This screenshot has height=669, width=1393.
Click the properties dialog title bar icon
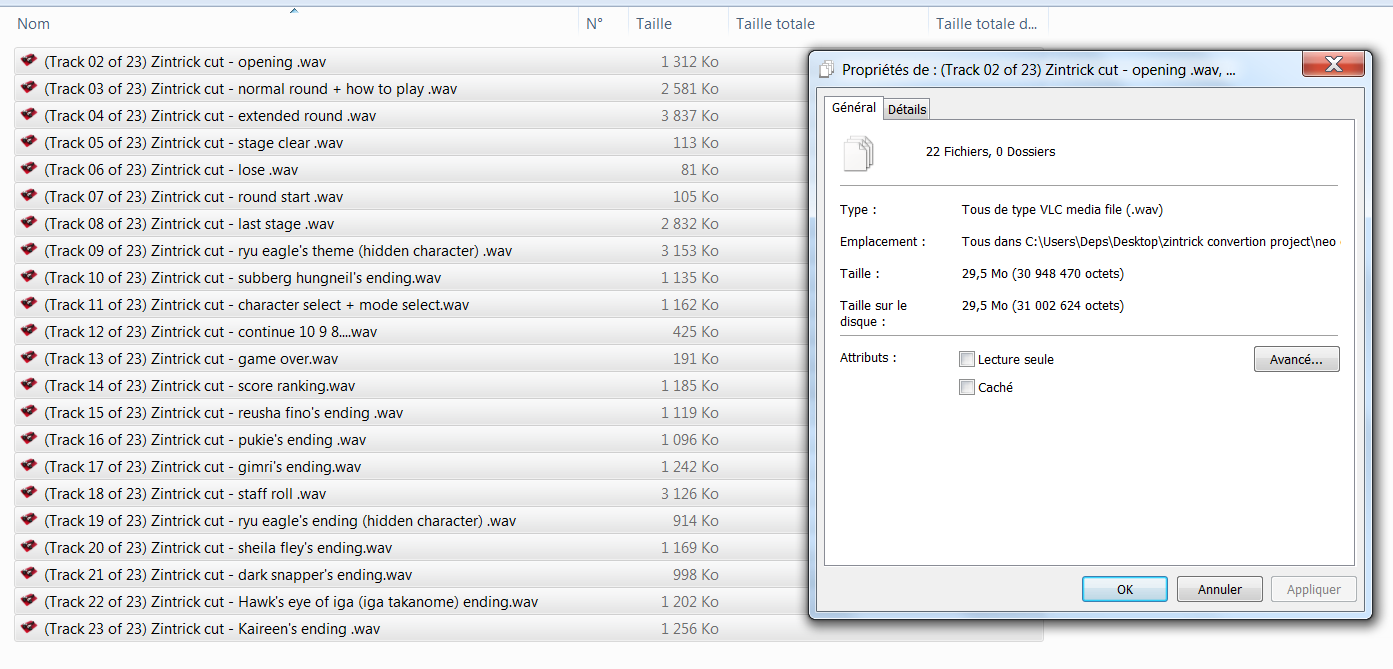point(827,69)
